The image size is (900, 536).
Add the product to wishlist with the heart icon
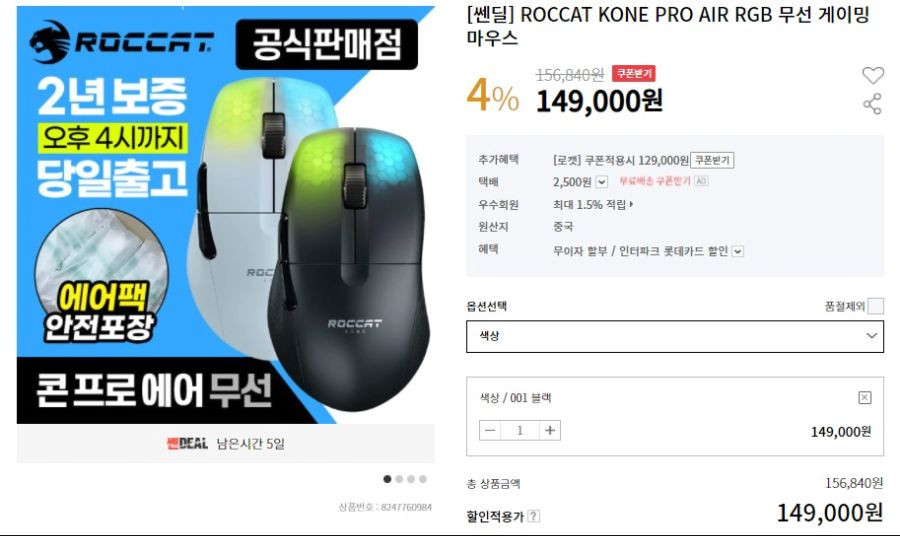[873, 75]
